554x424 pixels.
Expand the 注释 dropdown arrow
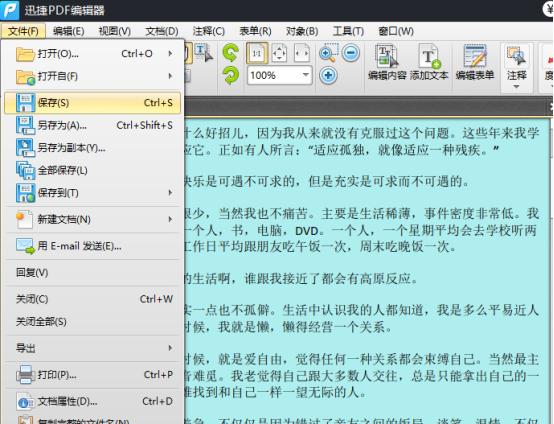coord(516,87)
